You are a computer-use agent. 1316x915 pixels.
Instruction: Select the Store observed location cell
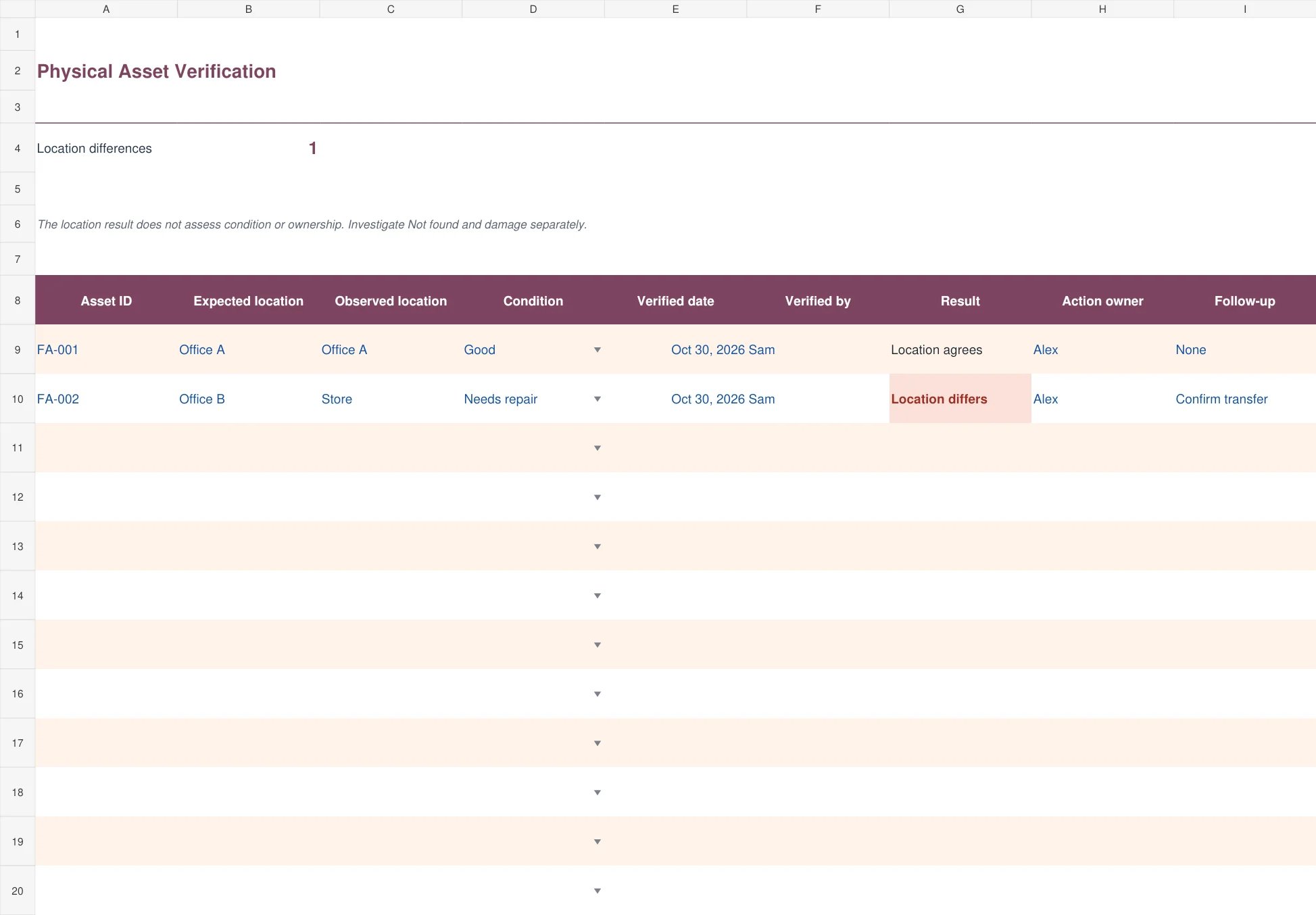391,399
